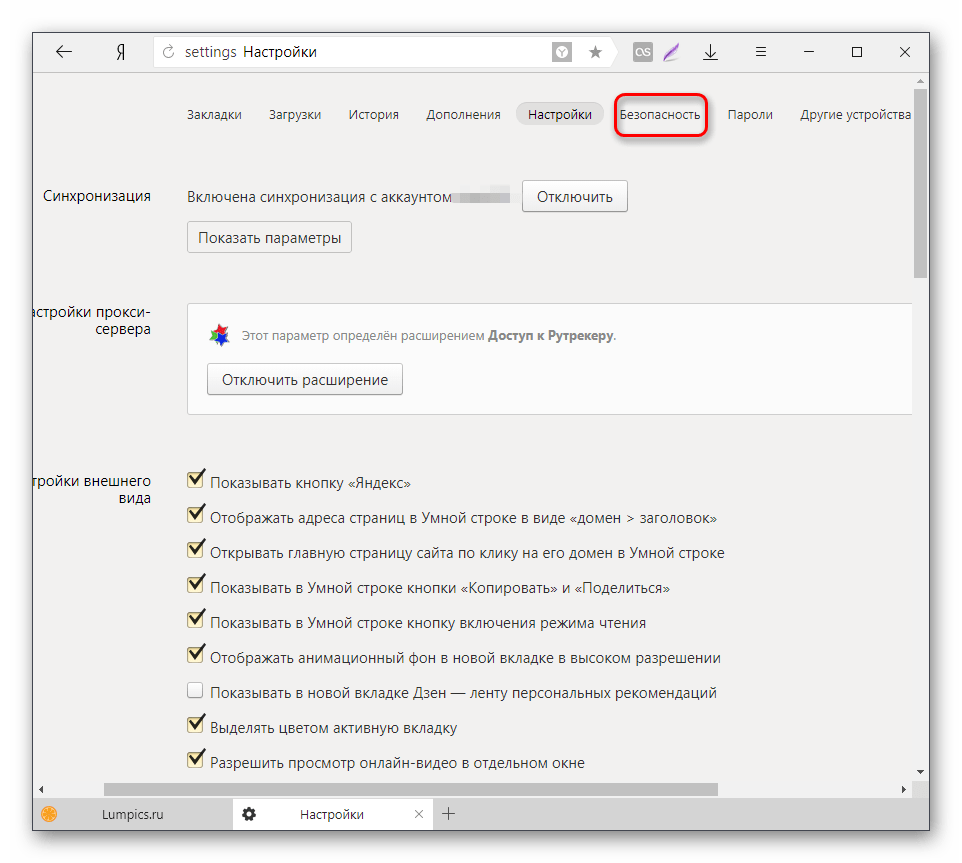The height and width of the screenshot is (863, 962).
Task: Click the Protect shield icon in address bar
Action: pos(563,52)
